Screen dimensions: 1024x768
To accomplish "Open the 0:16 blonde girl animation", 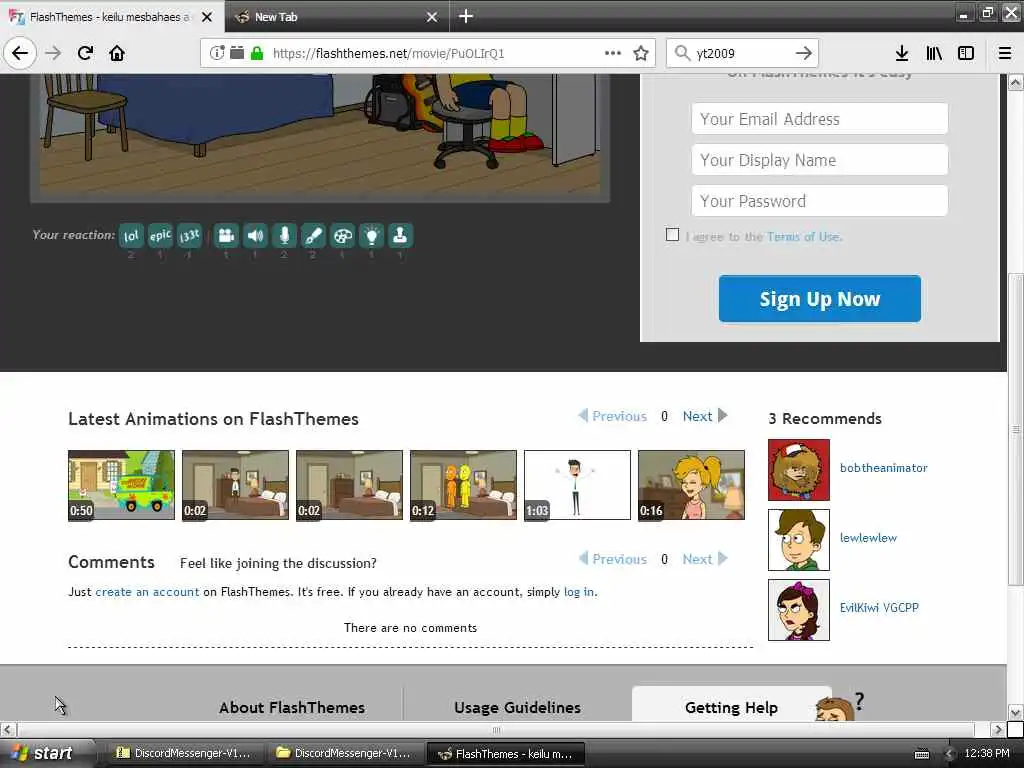I will point(691,485).
